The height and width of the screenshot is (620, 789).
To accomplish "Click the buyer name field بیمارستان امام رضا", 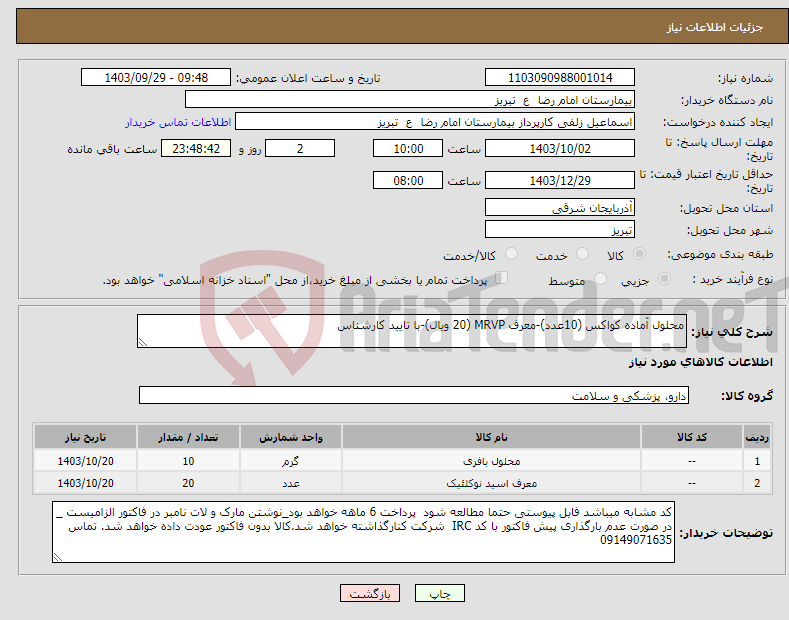I will pos(410,100).
